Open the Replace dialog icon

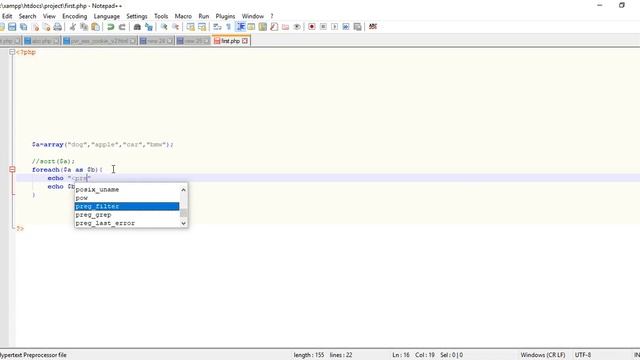pyautogui.click(x=149, y=27)
